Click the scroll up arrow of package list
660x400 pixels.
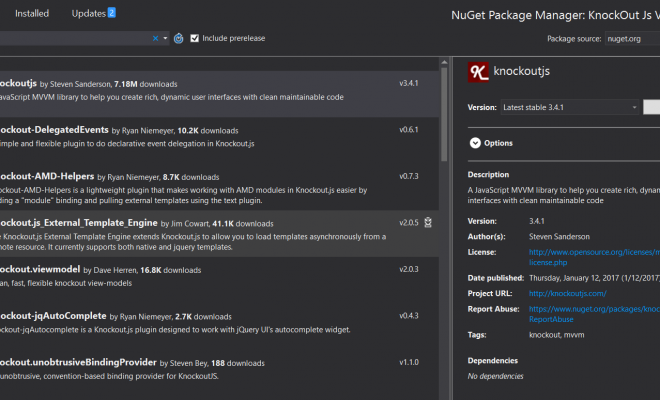444,62
